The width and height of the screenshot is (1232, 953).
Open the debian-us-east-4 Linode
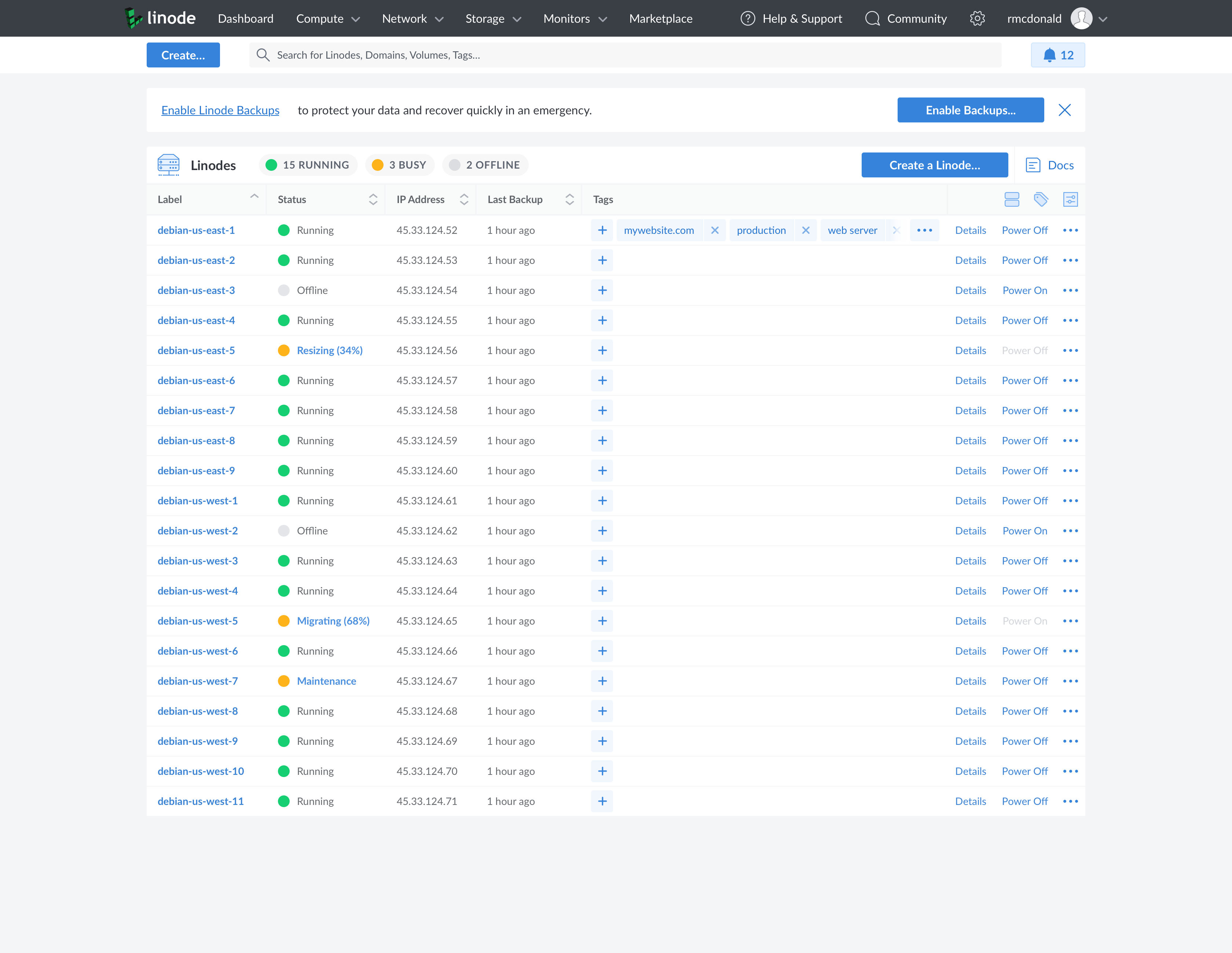click(x=196, y=320)
